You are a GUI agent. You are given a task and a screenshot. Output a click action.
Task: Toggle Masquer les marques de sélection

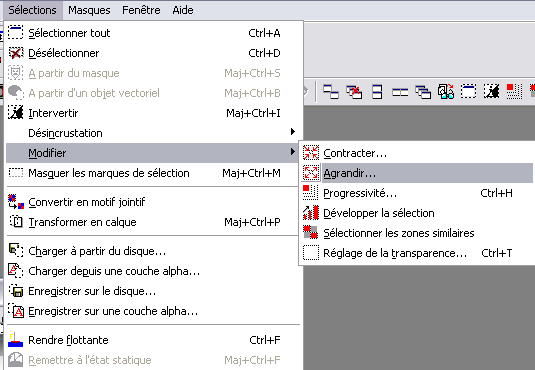pyautogui.click(x=153, y=173)
